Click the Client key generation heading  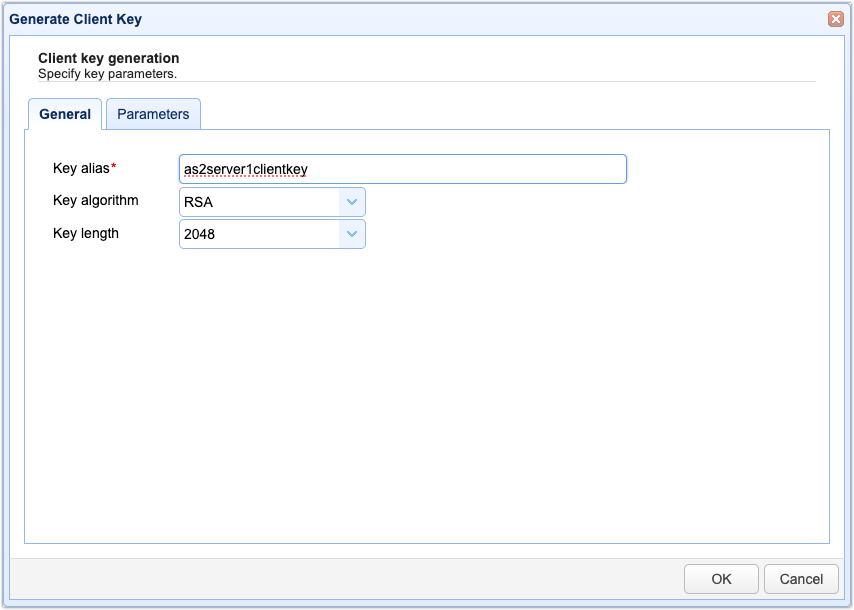pos(108,59)
